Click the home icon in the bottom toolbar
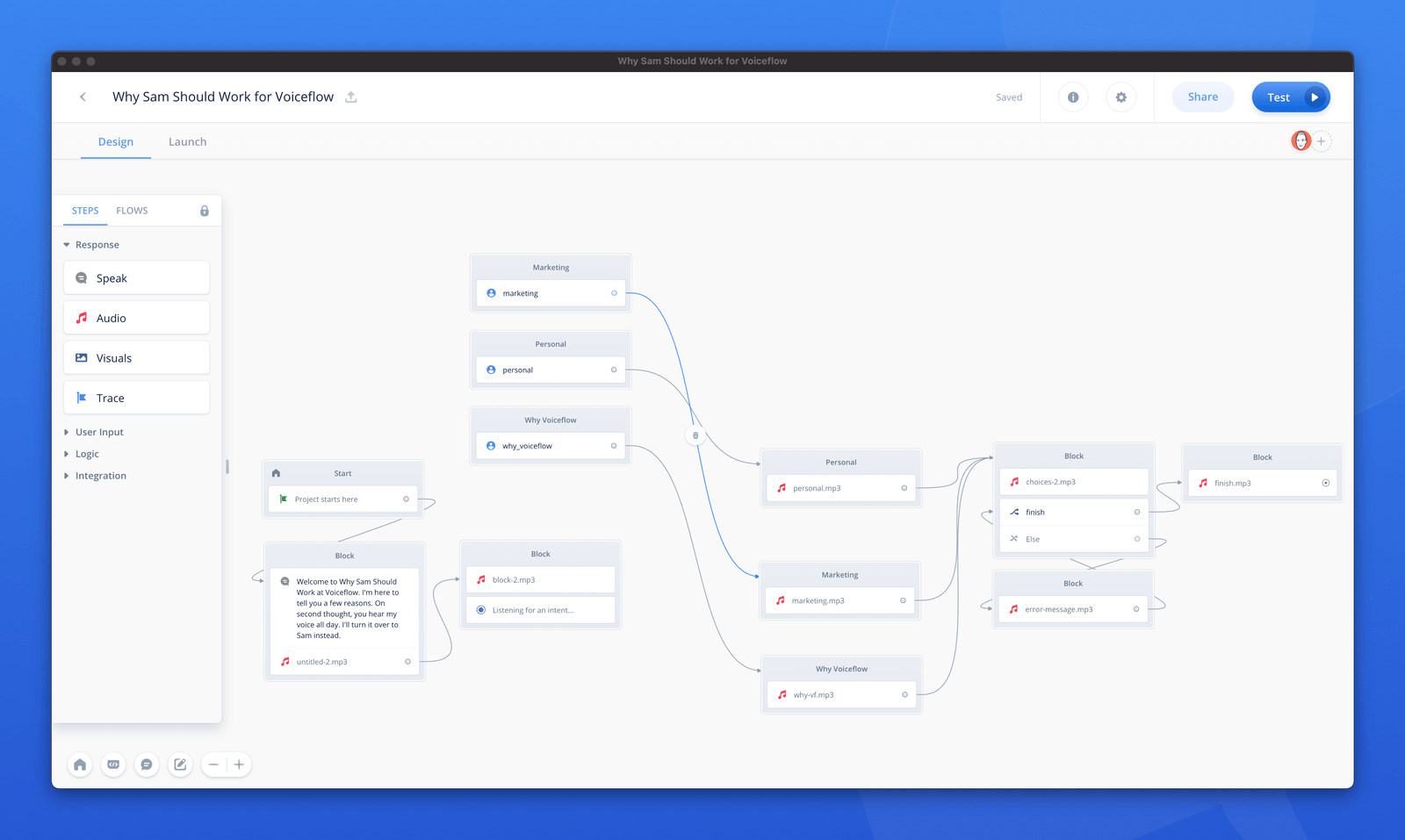Image resolution: width=1405 pixels, height=840 pixels. 80,765
